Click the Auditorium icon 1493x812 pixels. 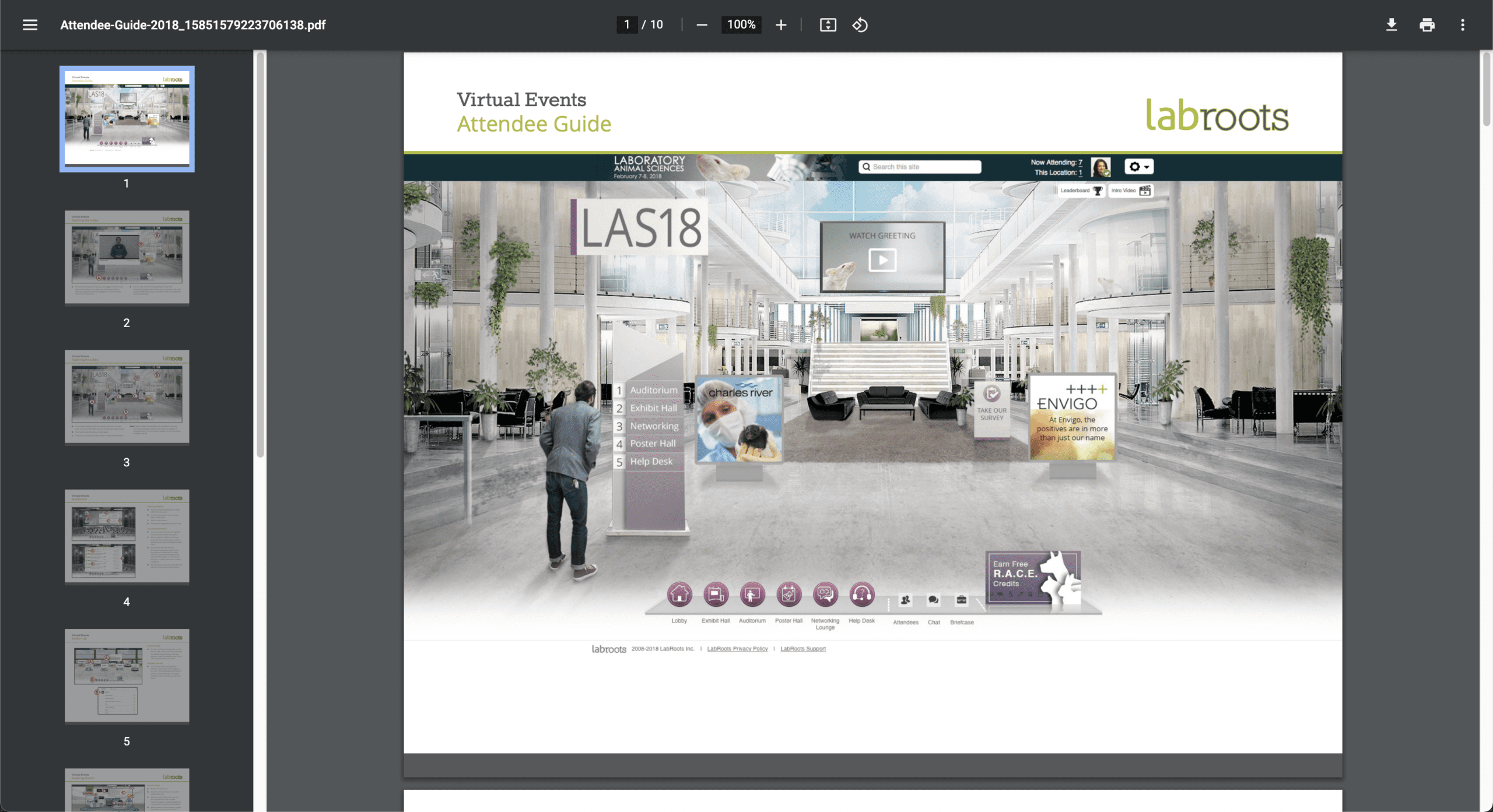(752, 595)
